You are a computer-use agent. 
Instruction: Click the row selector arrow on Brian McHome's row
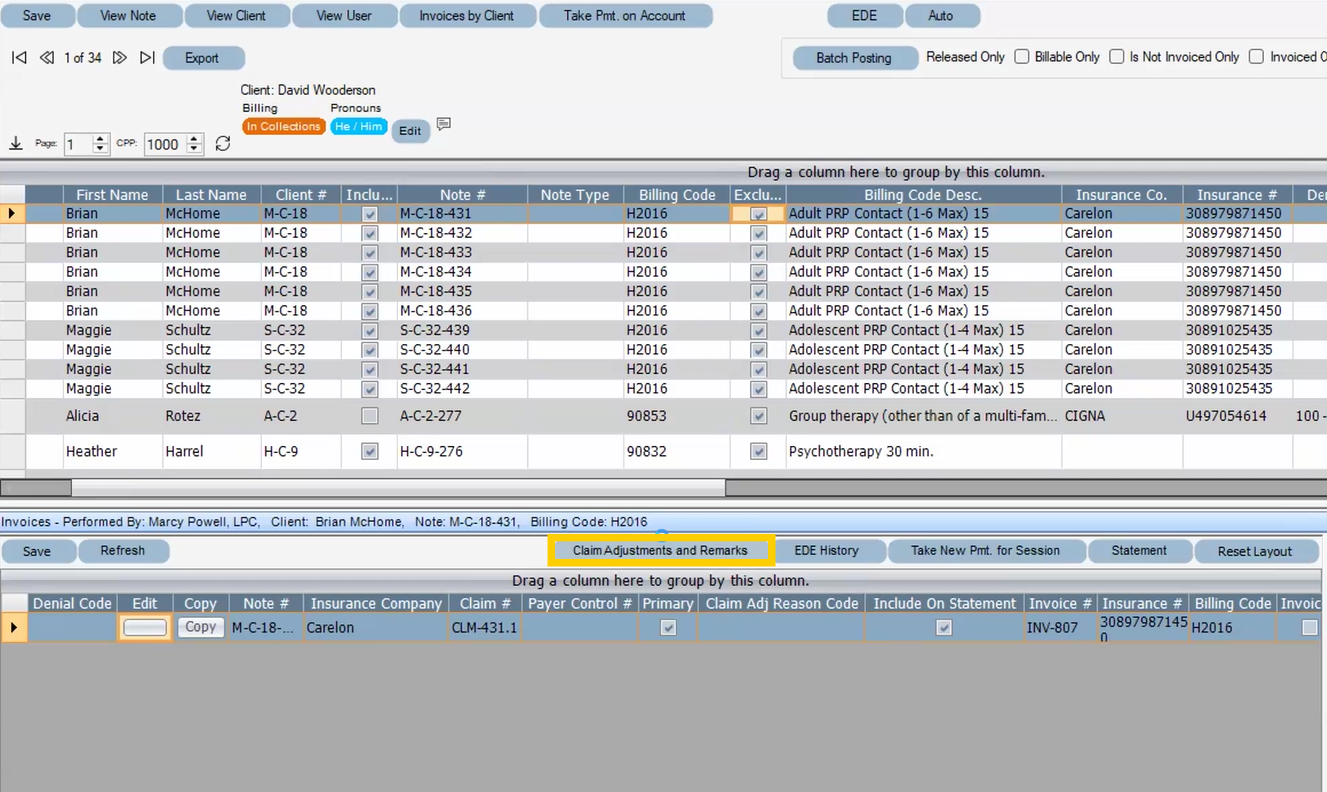(10, 213)
